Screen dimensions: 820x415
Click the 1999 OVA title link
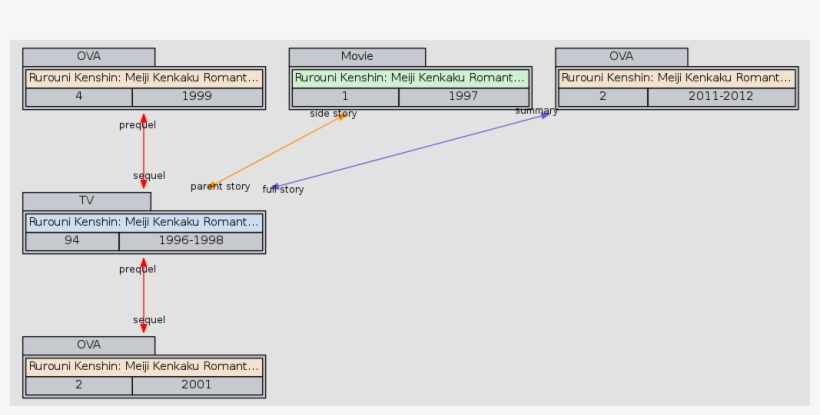(x=144, y=78)
